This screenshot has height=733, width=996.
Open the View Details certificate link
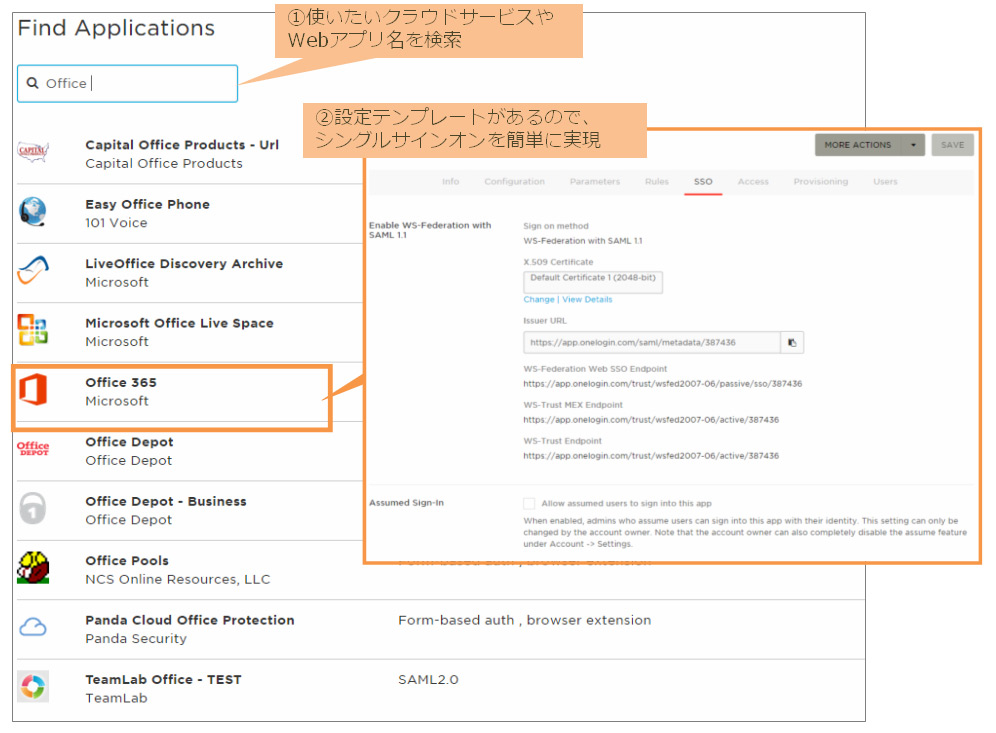coord(587,300)
